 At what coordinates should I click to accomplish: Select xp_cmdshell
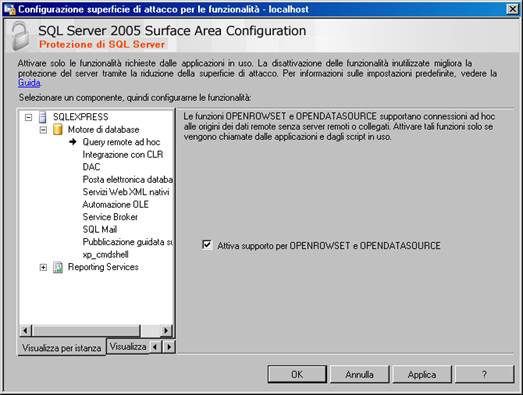point(105,255)
